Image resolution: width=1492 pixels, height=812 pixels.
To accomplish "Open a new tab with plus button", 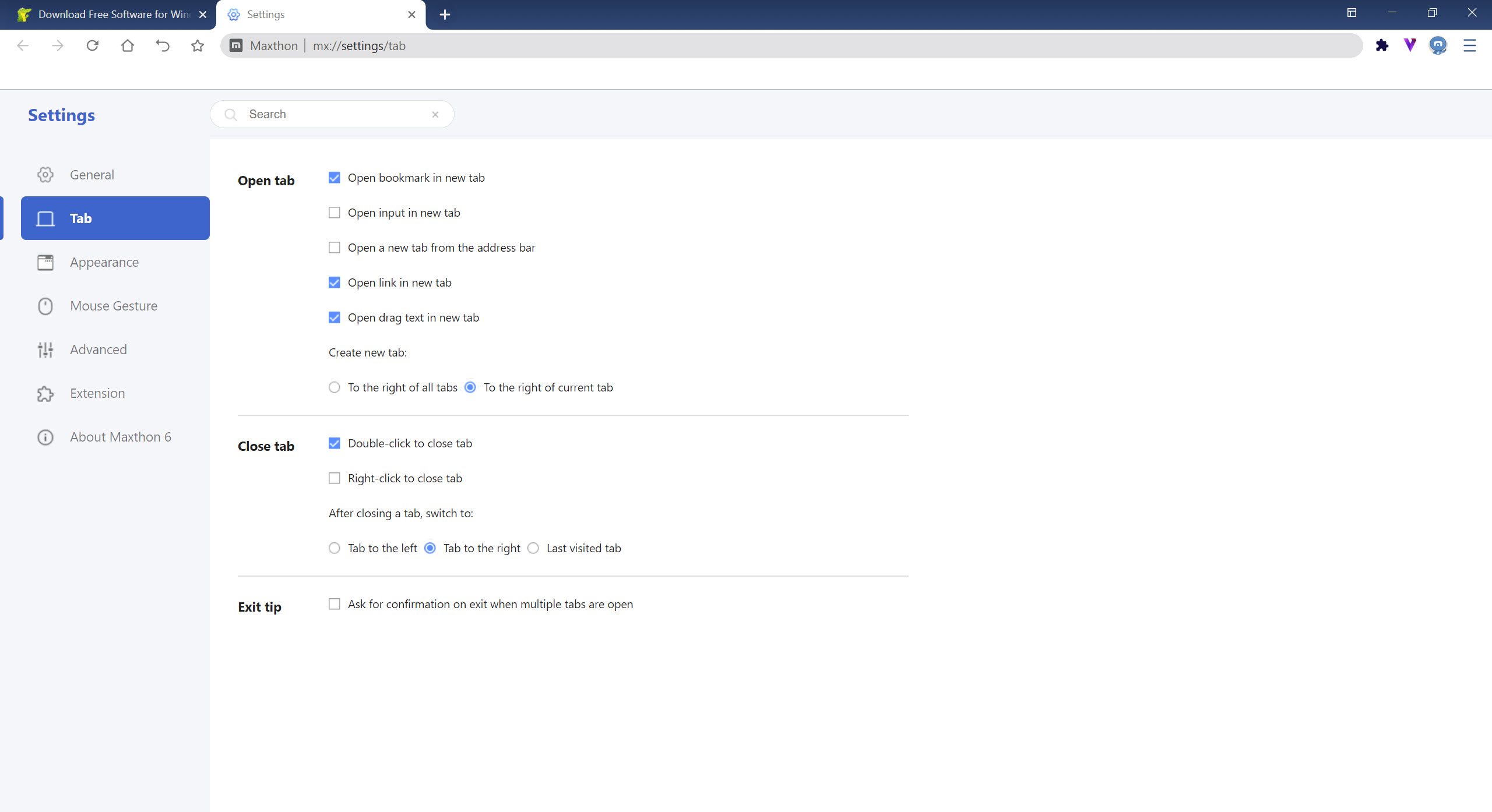I will coord(445,15).
